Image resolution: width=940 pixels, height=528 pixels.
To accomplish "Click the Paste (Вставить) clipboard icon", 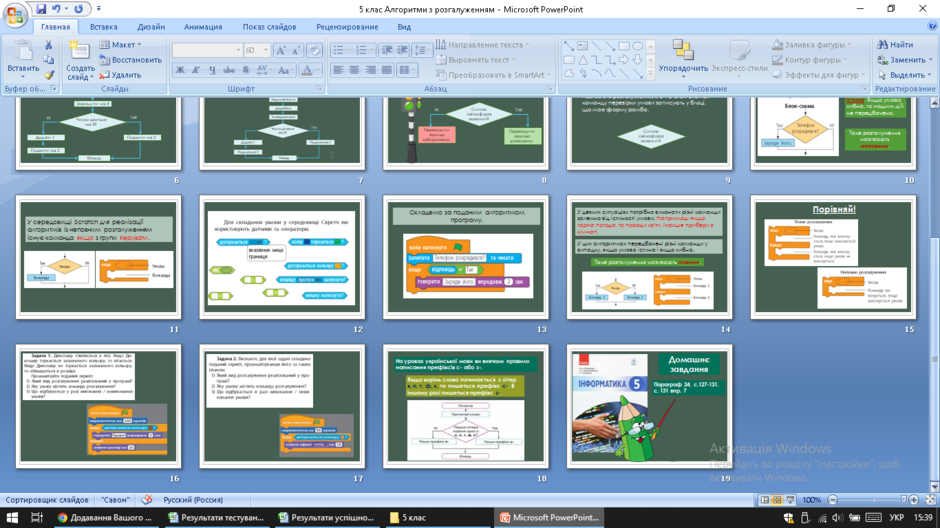I will point(23,52).
